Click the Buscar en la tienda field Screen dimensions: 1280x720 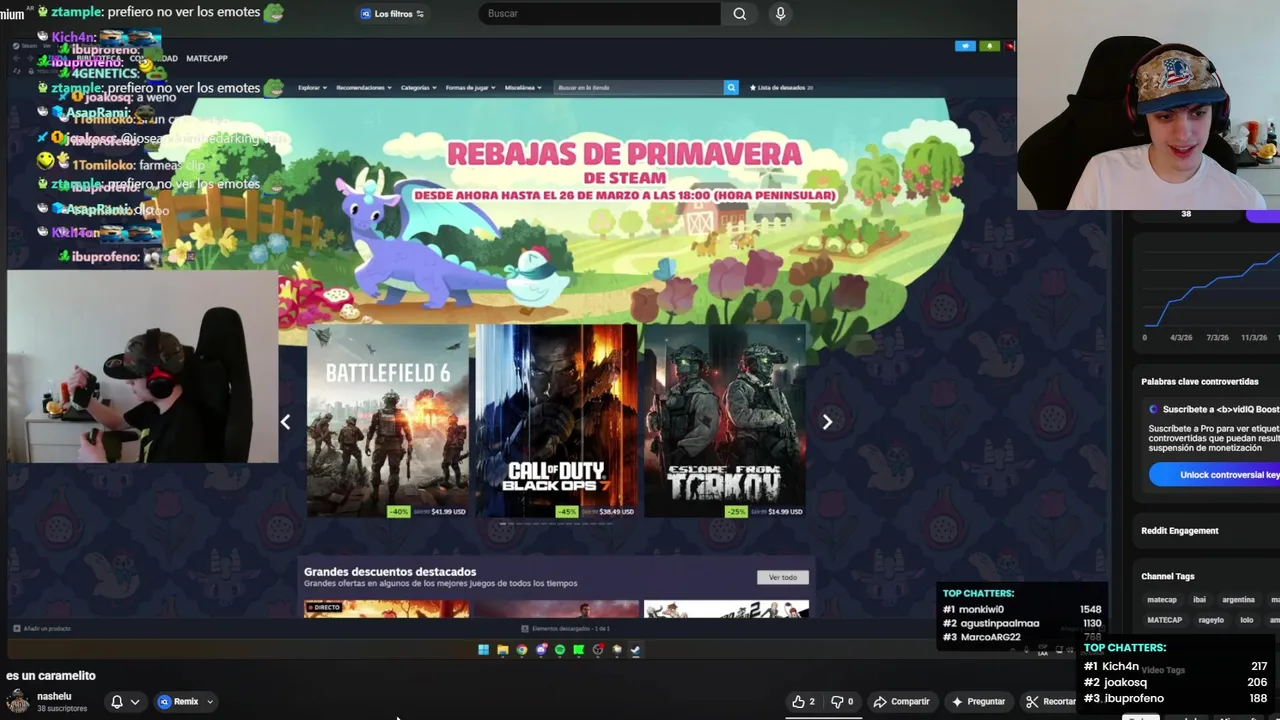(x=638, y=88)
